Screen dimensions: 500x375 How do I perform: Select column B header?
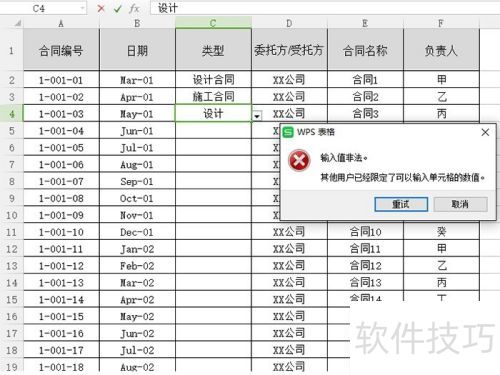pos(137,23)
